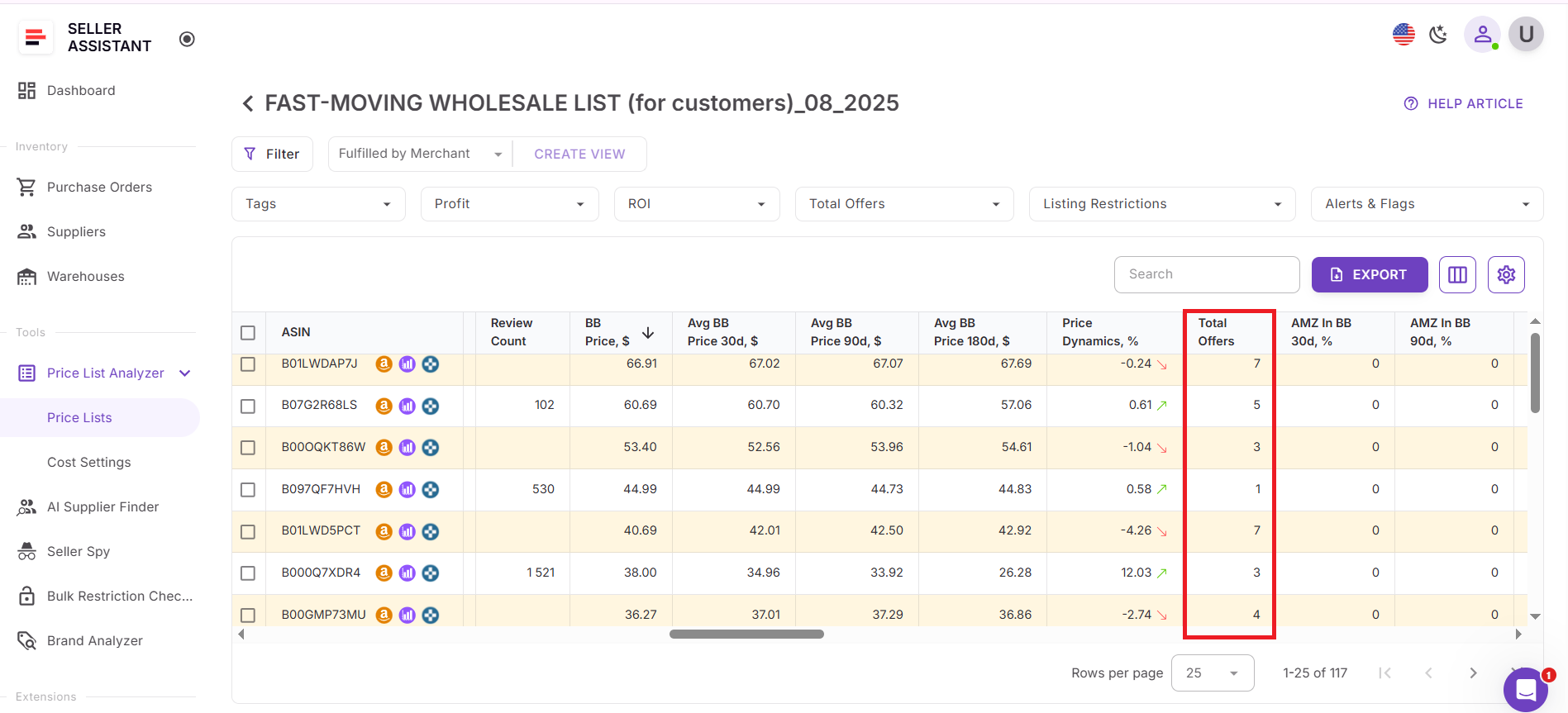The image size is (1568, 713).
Task: Click the U profile avatar
Action: [1526, 35]
